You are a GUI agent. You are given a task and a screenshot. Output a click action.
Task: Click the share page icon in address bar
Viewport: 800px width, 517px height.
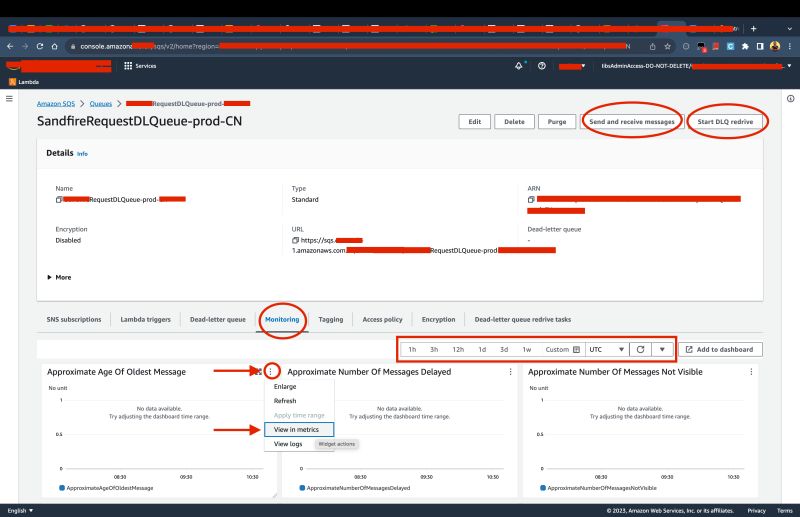coord(653,46)
